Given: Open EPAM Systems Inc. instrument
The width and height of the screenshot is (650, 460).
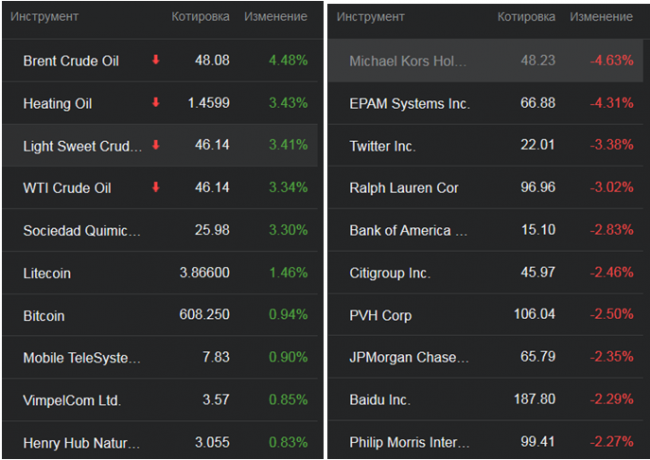Looking at the screenshot, I should 409,103.
